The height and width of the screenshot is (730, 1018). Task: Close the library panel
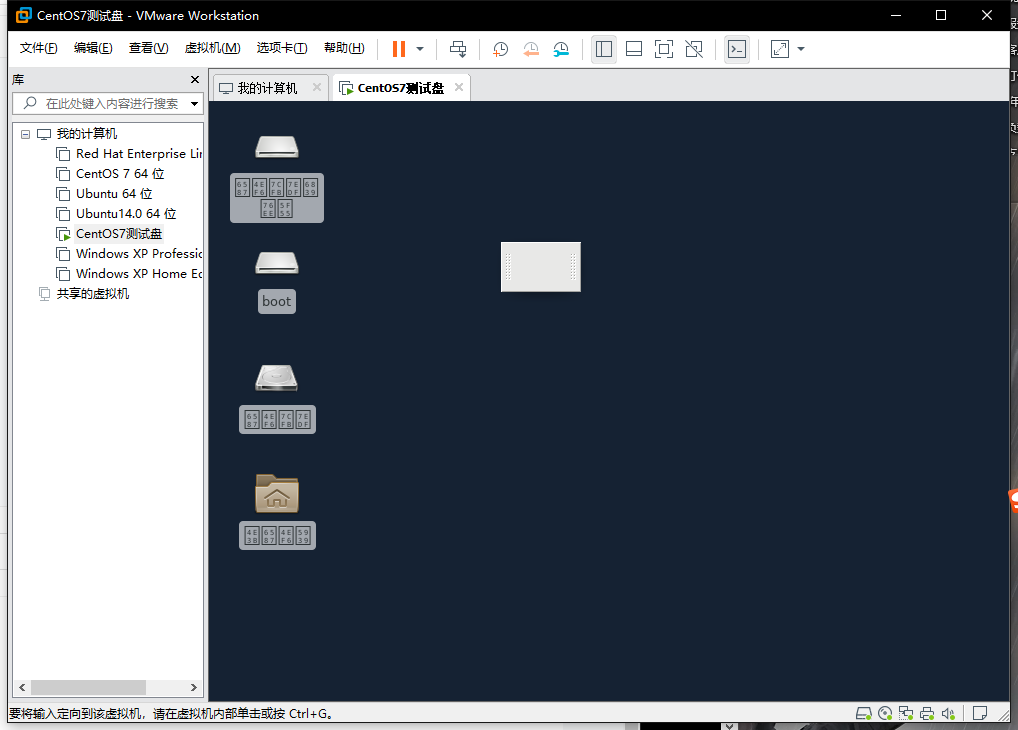(x=195, y=79)
